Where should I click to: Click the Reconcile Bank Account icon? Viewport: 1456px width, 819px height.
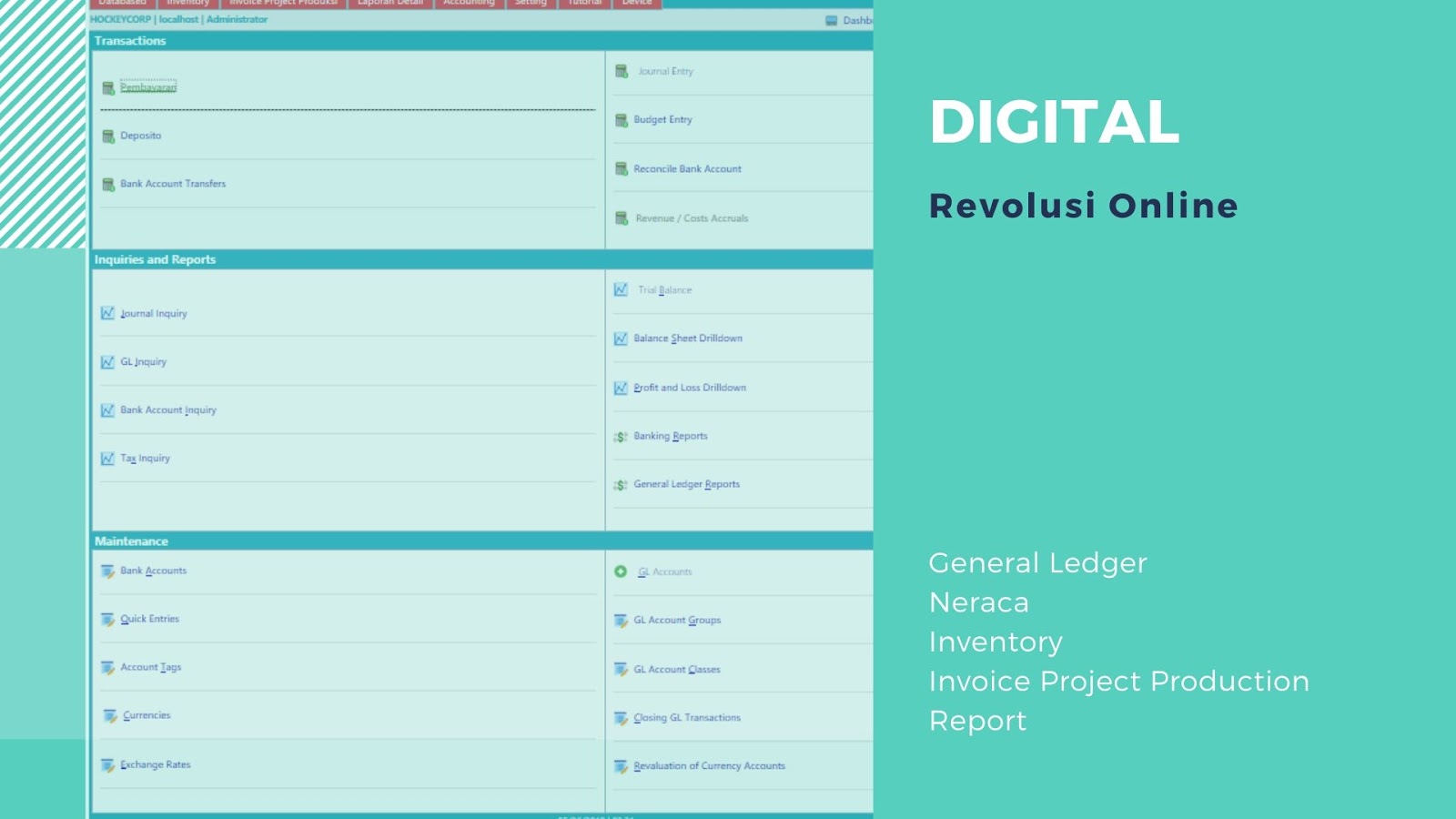pyautogui.click(x=622, y=169)
